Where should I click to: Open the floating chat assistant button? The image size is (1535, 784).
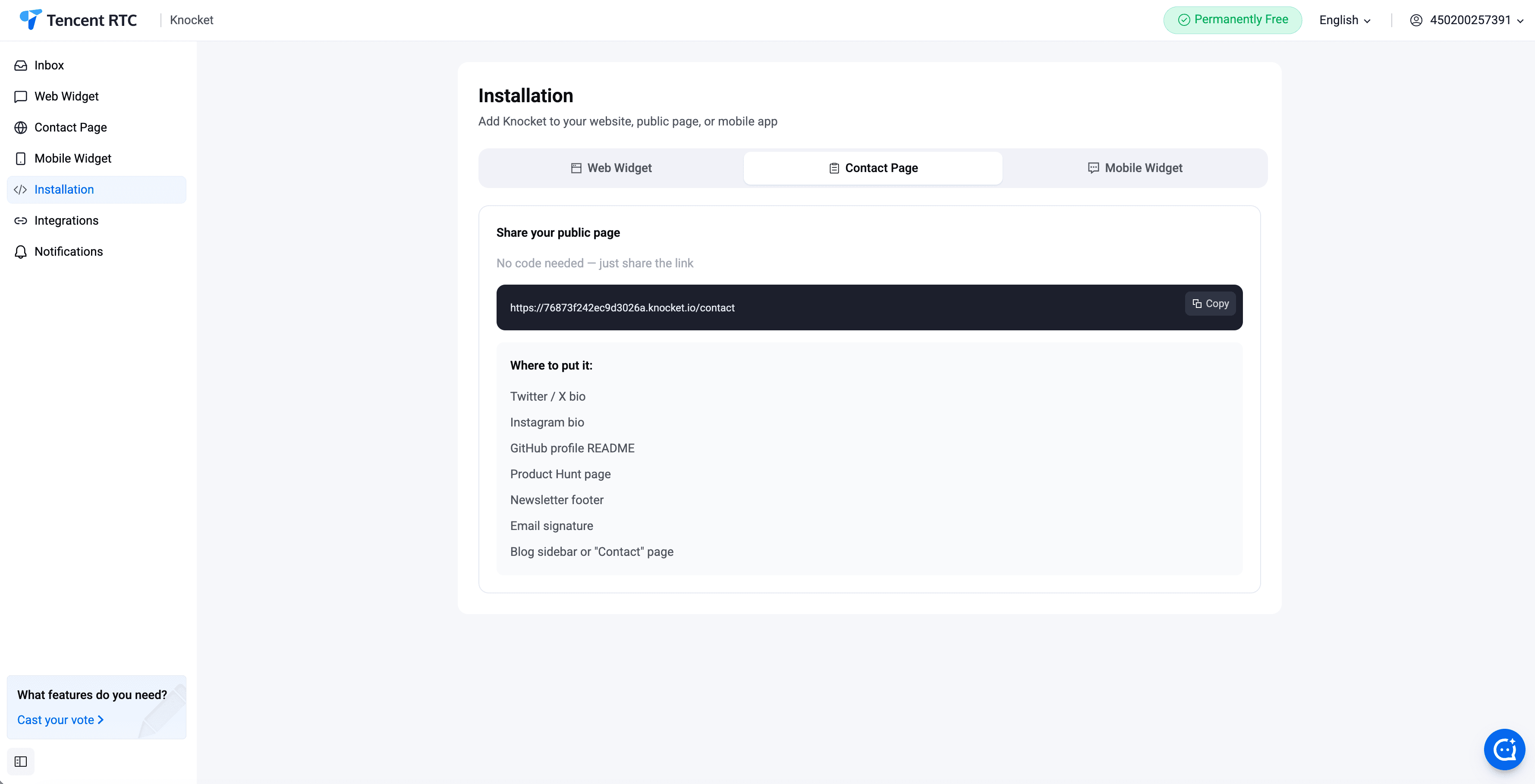tap(1504, 750)
